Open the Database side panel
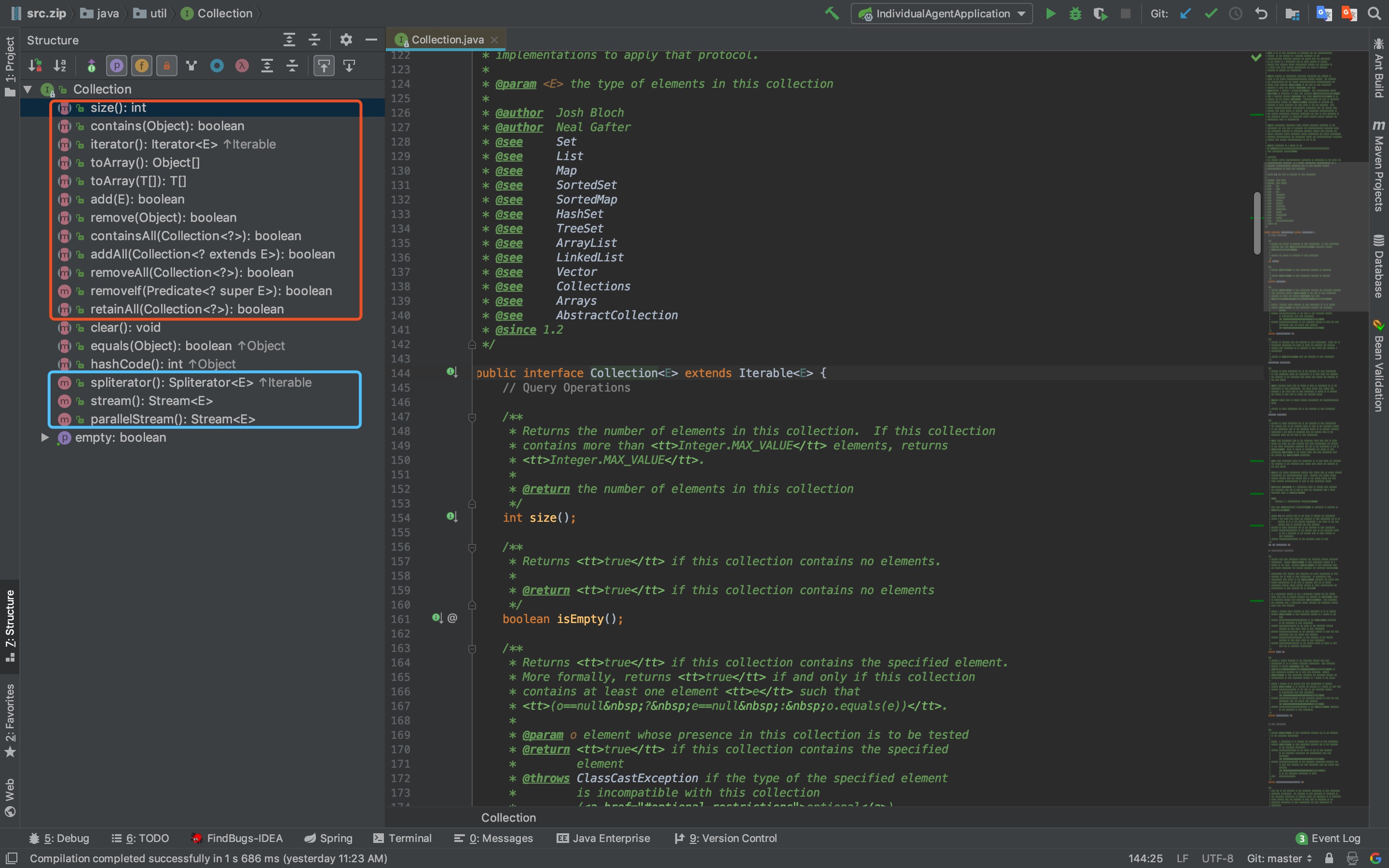The width and height of the screenshot is (1389, 868). (1379, 266)
